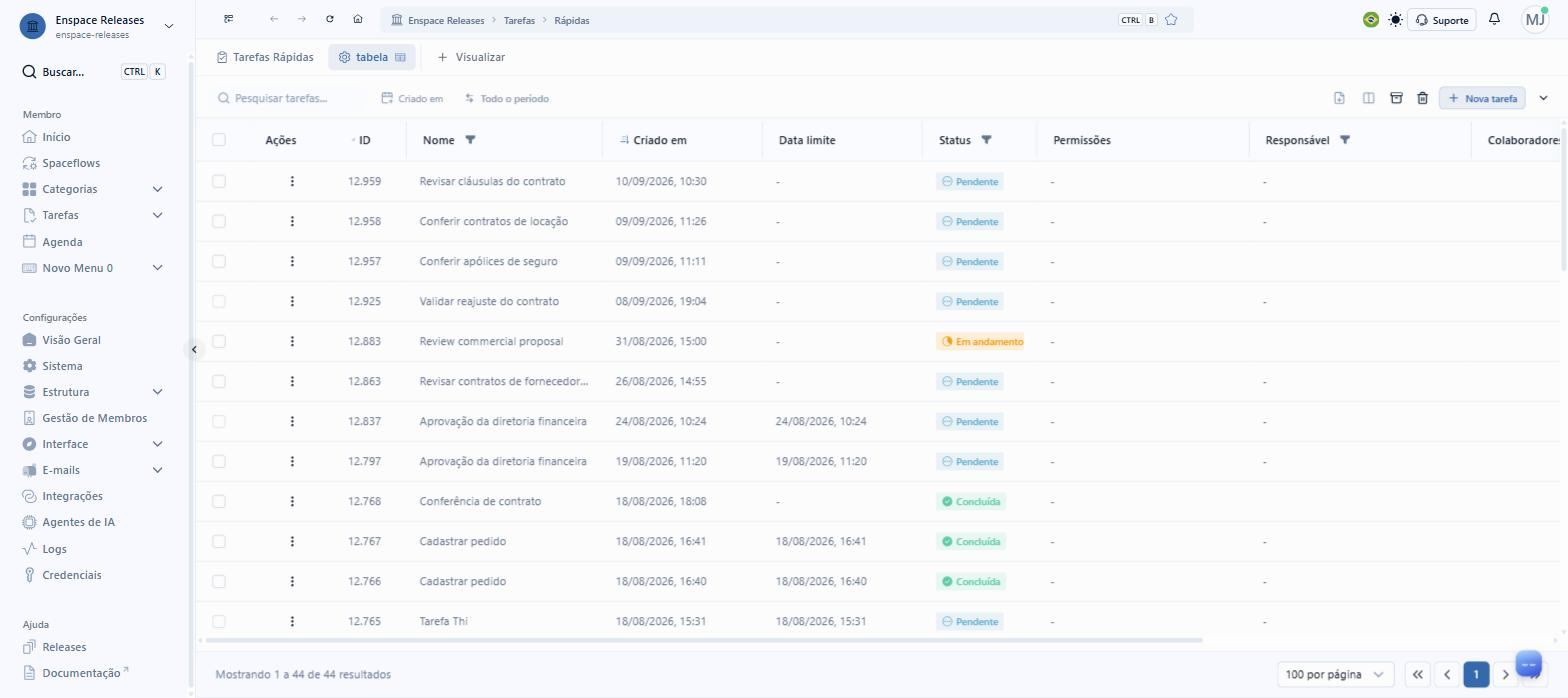The width and height of the screenshot is (1568, 698).
Task: Check the row for Conferência de contrato
Action: [x=219, y=501]
